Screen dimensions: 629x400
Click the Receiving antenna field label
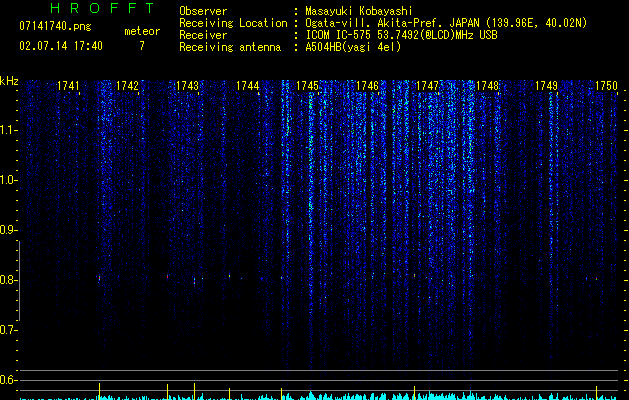tap(230, 47)
